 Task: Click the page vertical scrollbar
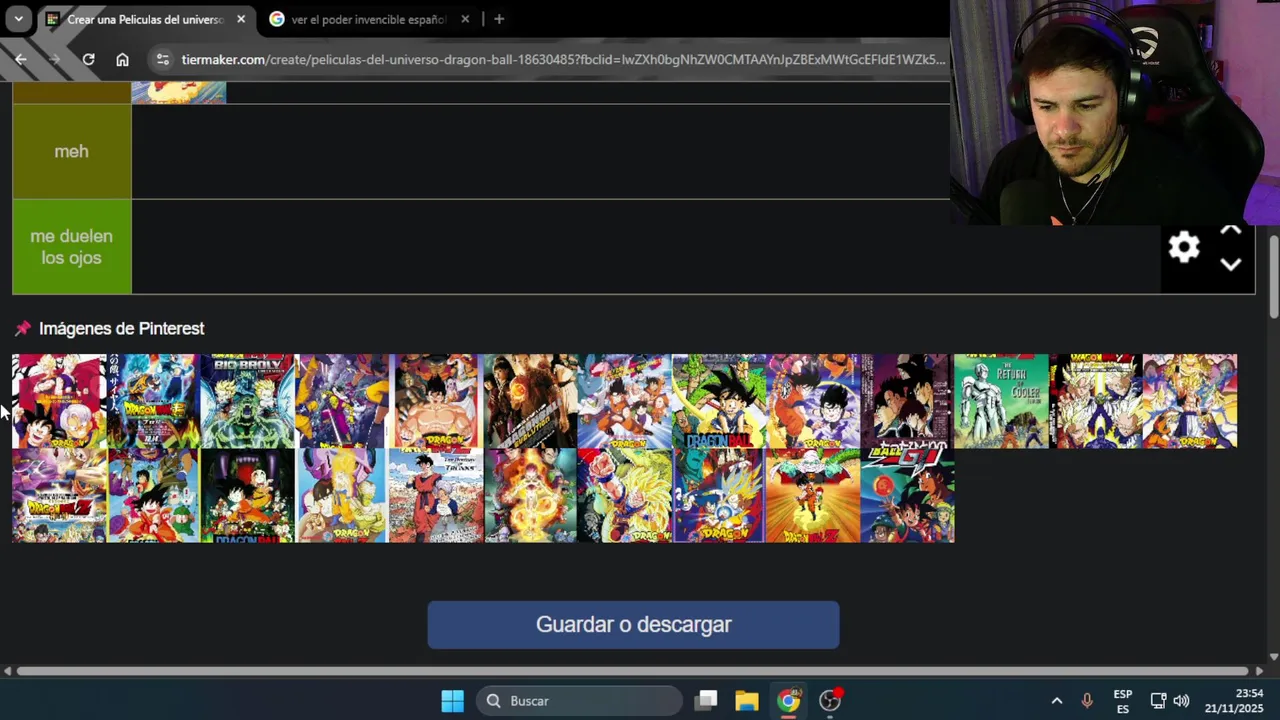point(1273,276)
